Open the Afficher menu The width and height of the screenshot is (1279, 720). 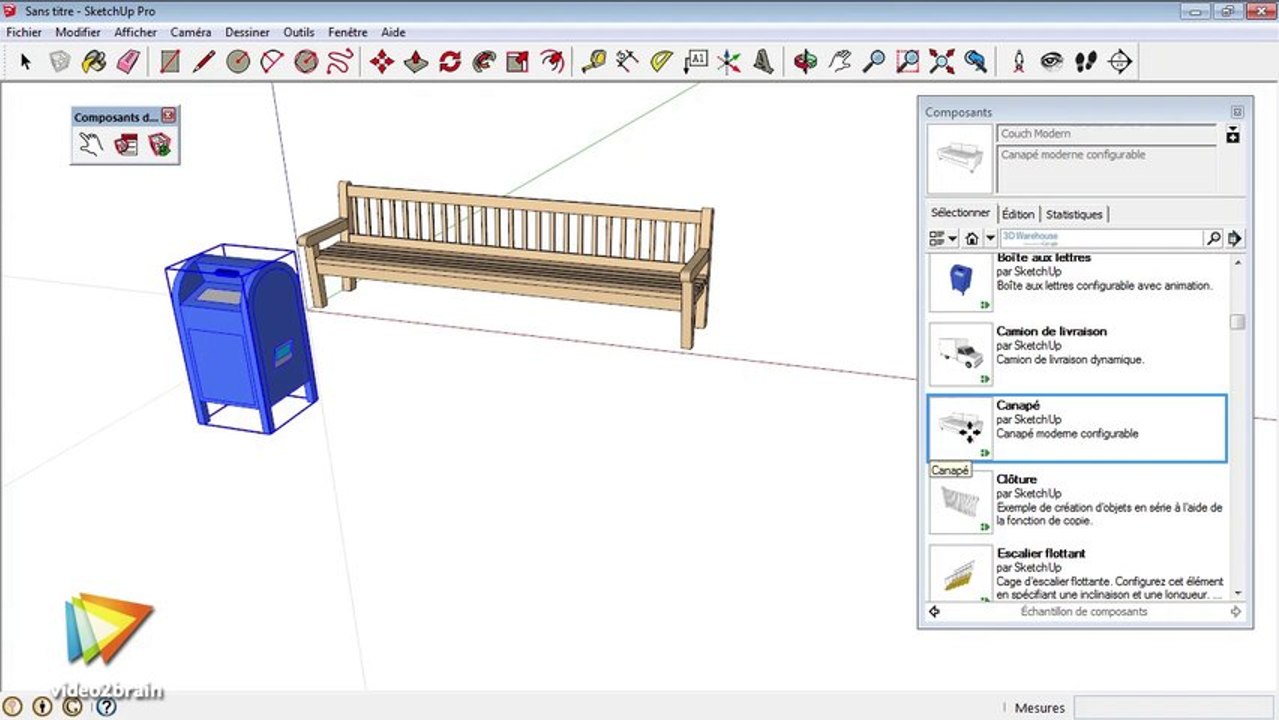136,32
